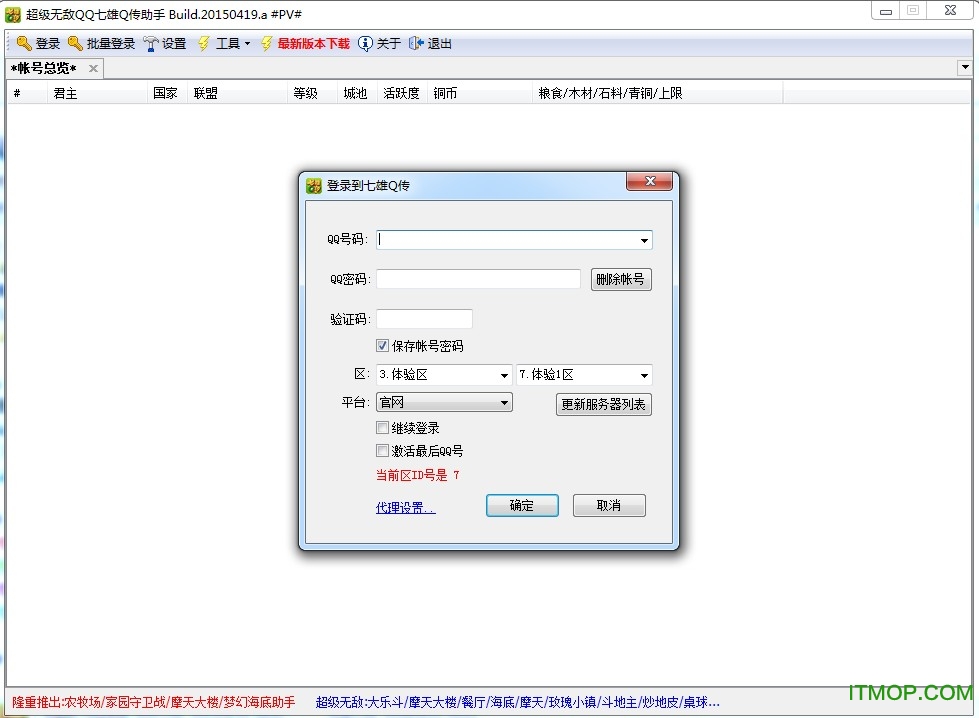Open the tab list arrow at far right
The image size is (979, 718).
point(965,67)
